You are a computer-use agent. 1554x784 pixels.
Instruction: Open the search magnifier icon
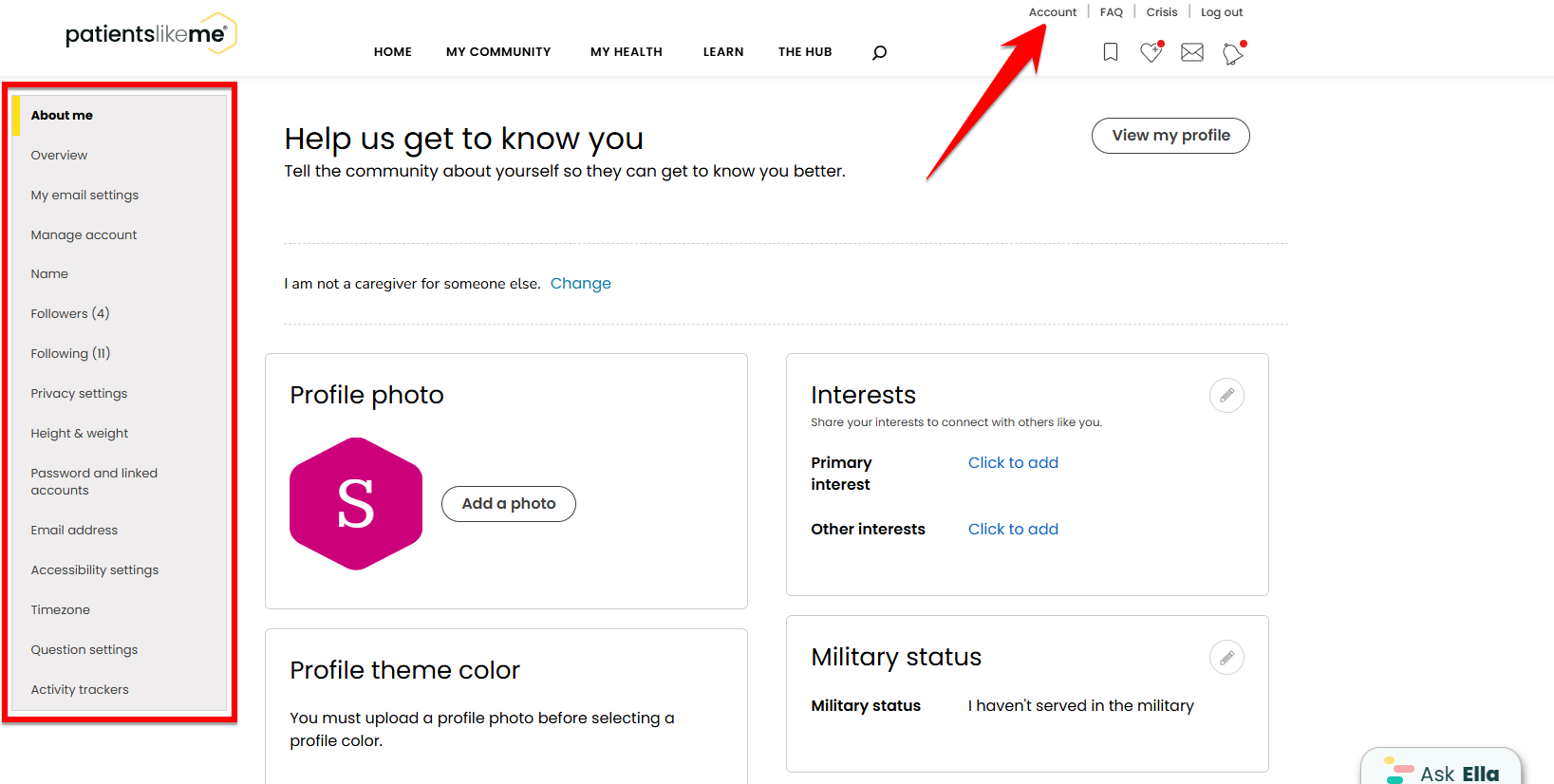point(879,53)
